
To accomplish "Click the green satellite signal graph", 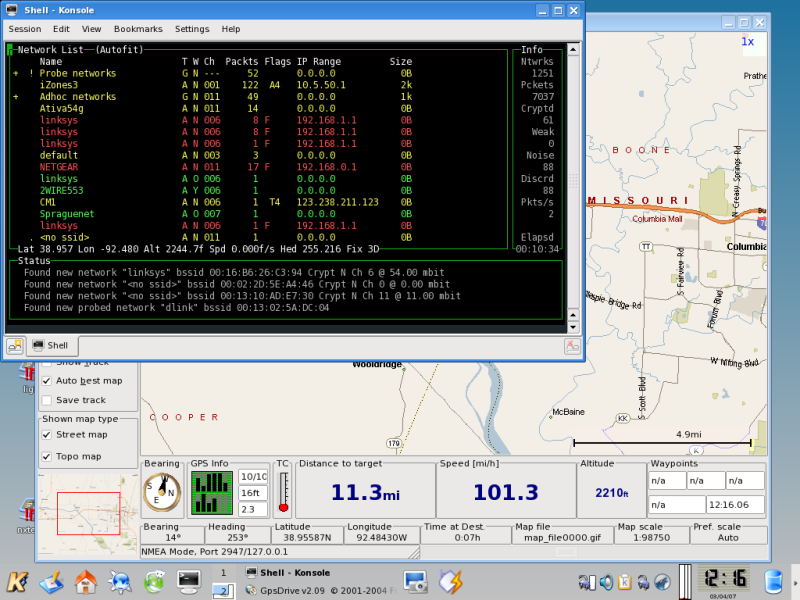I will pyautogui.click(x=212, y=493).
